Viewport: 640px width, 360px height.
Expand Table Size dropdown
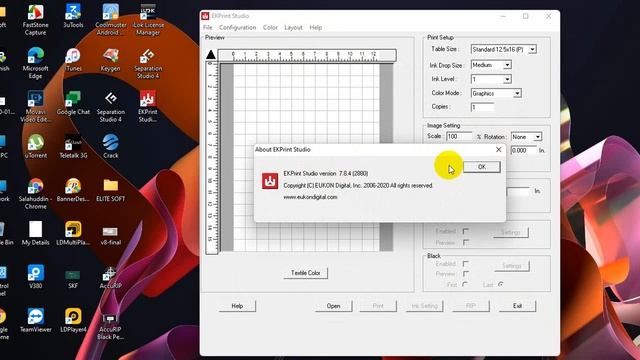coord(532,49)
